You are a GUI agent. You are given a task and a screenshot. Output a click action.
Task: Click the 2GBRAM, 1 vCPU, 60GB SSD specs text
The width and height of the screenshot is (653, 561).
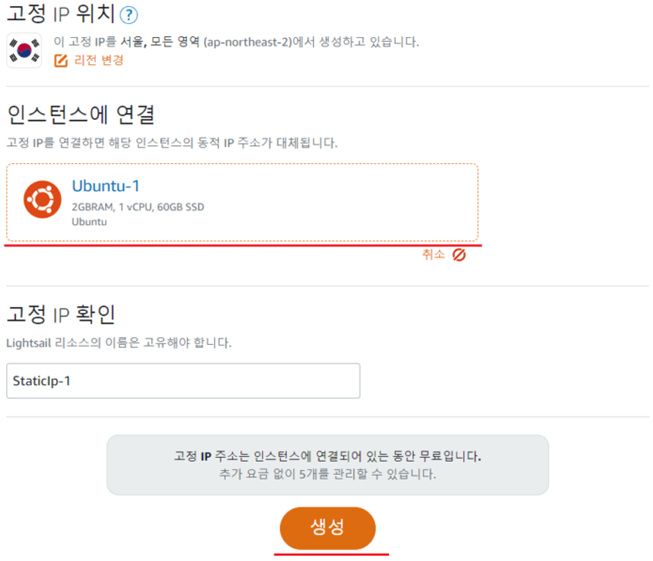[x=138, y=207]
